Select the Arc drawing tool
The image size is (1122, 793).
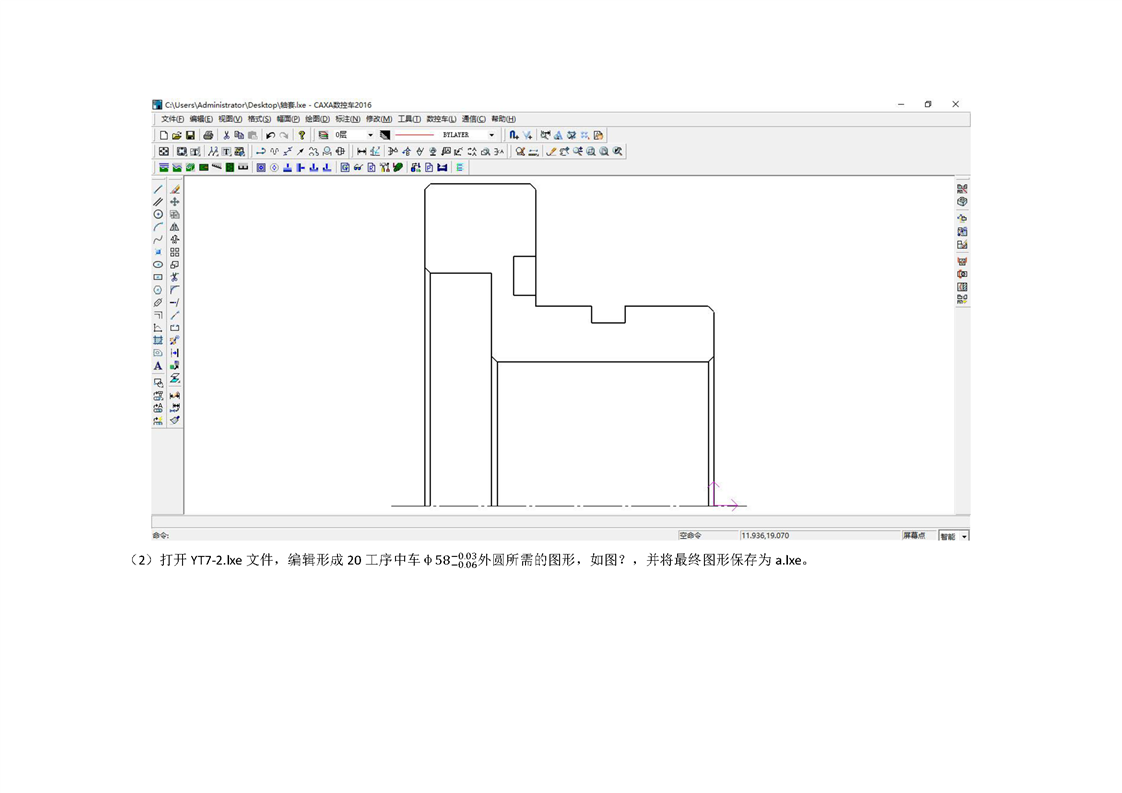pyautogui.click(x=158, y=227)
